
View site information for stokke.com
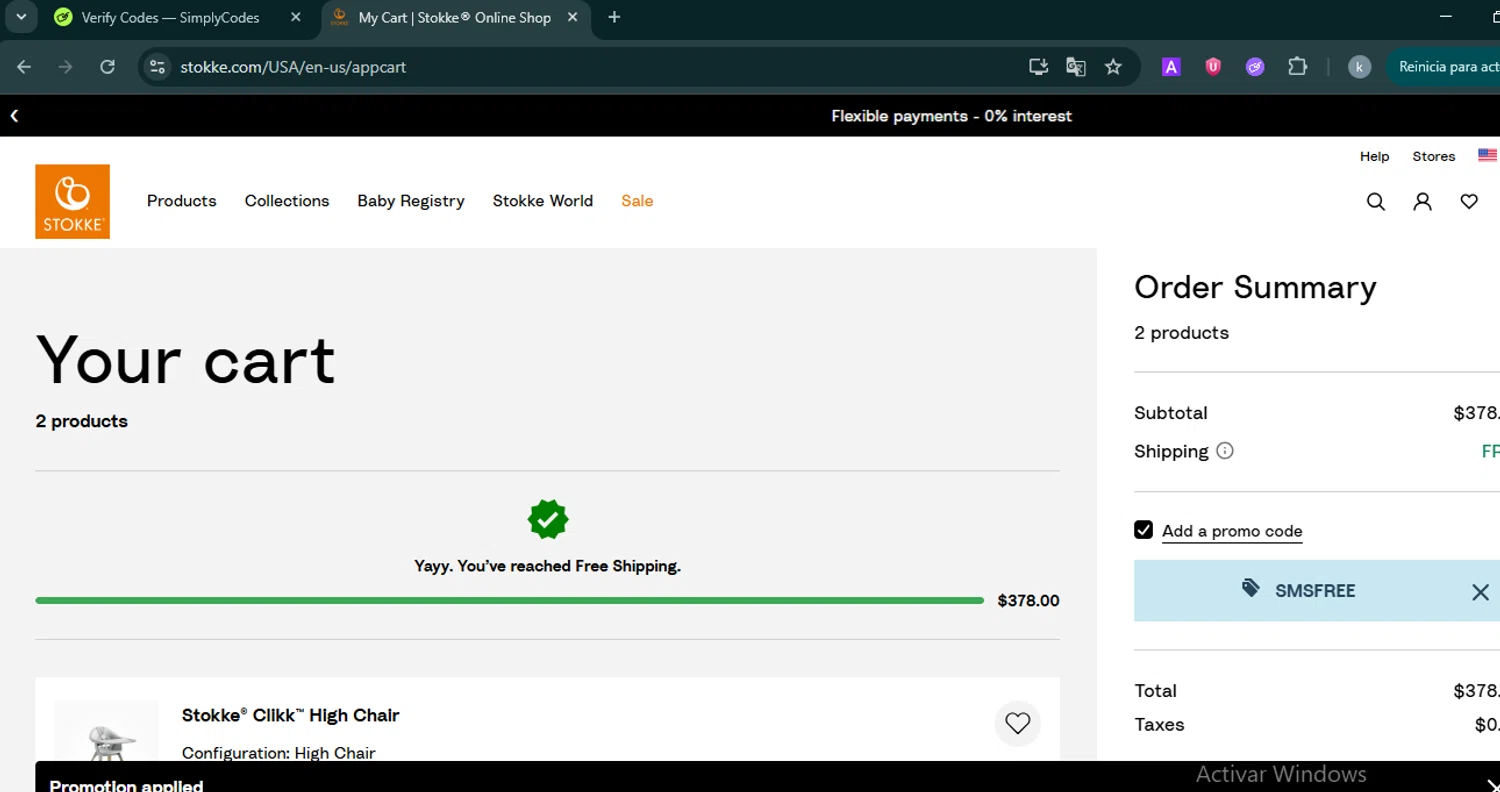pos(157,67)
